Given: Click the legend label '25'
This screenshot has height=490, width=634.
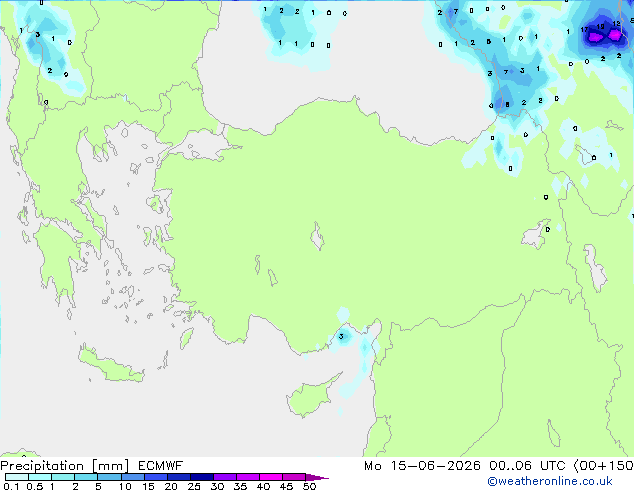Looking at the screenshot, I should [x=194, y=486].
